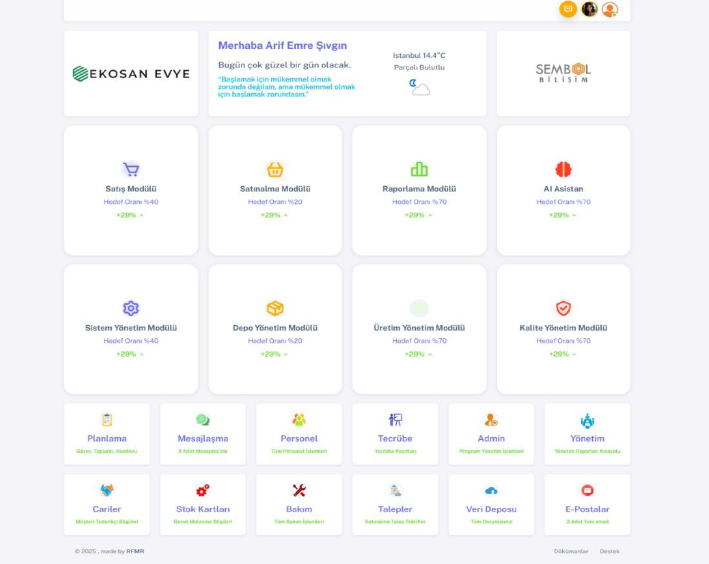This screenshot has height=564, width=709.
Task: Click the orange user account avatar
Action: [x=610, y=9]
